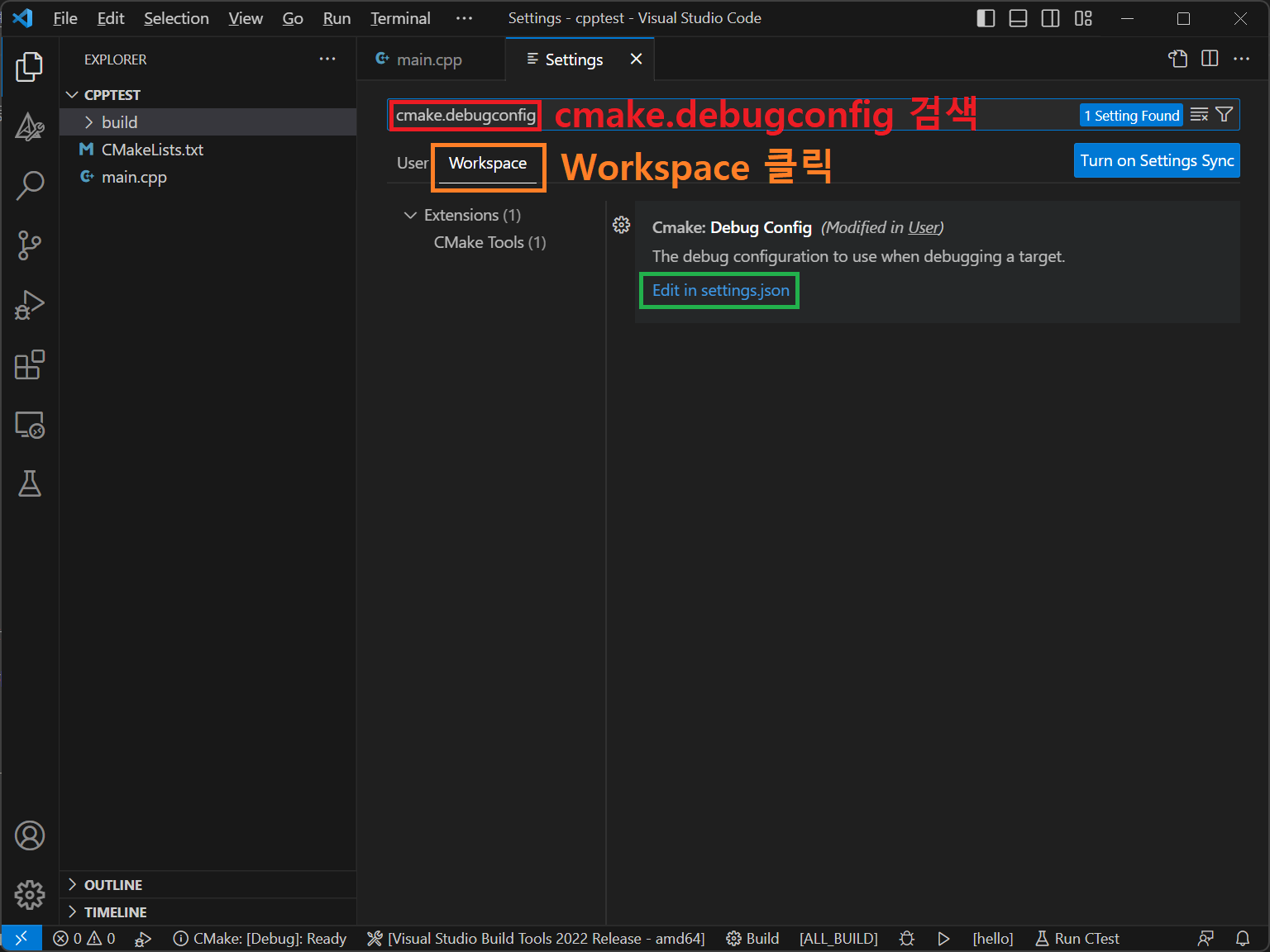Screen dimensions: 1270x952
Task: Open Run and Debug view
Action: point(30,305)
